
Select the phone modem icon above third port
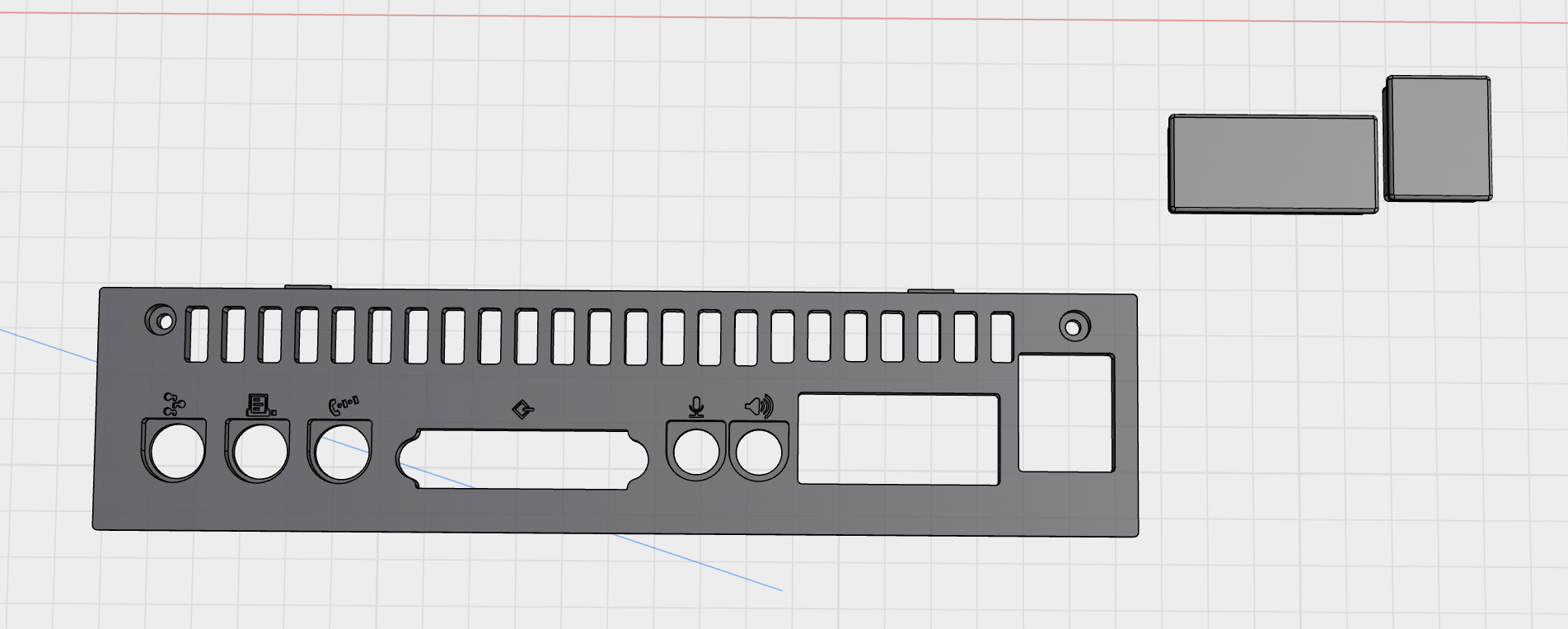(x=343, y=404)
